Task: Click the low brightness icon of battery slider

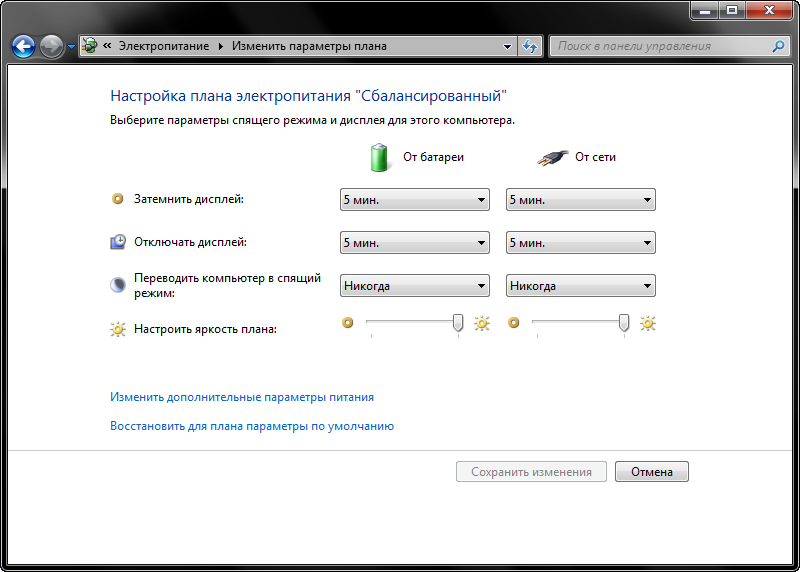Action: tap(347, 322)
